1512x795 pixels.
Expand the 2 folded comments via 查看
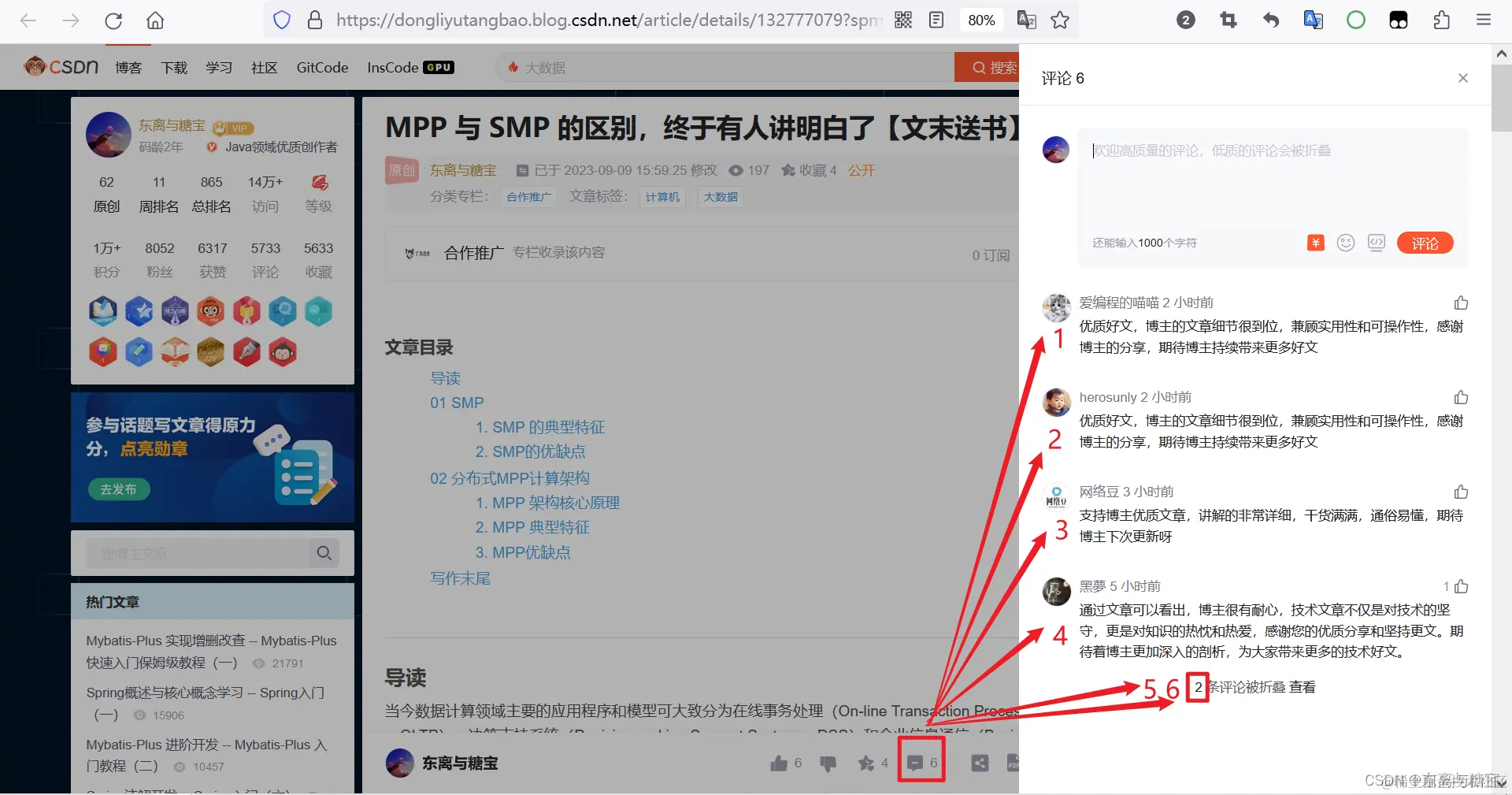coord(1301,687)
